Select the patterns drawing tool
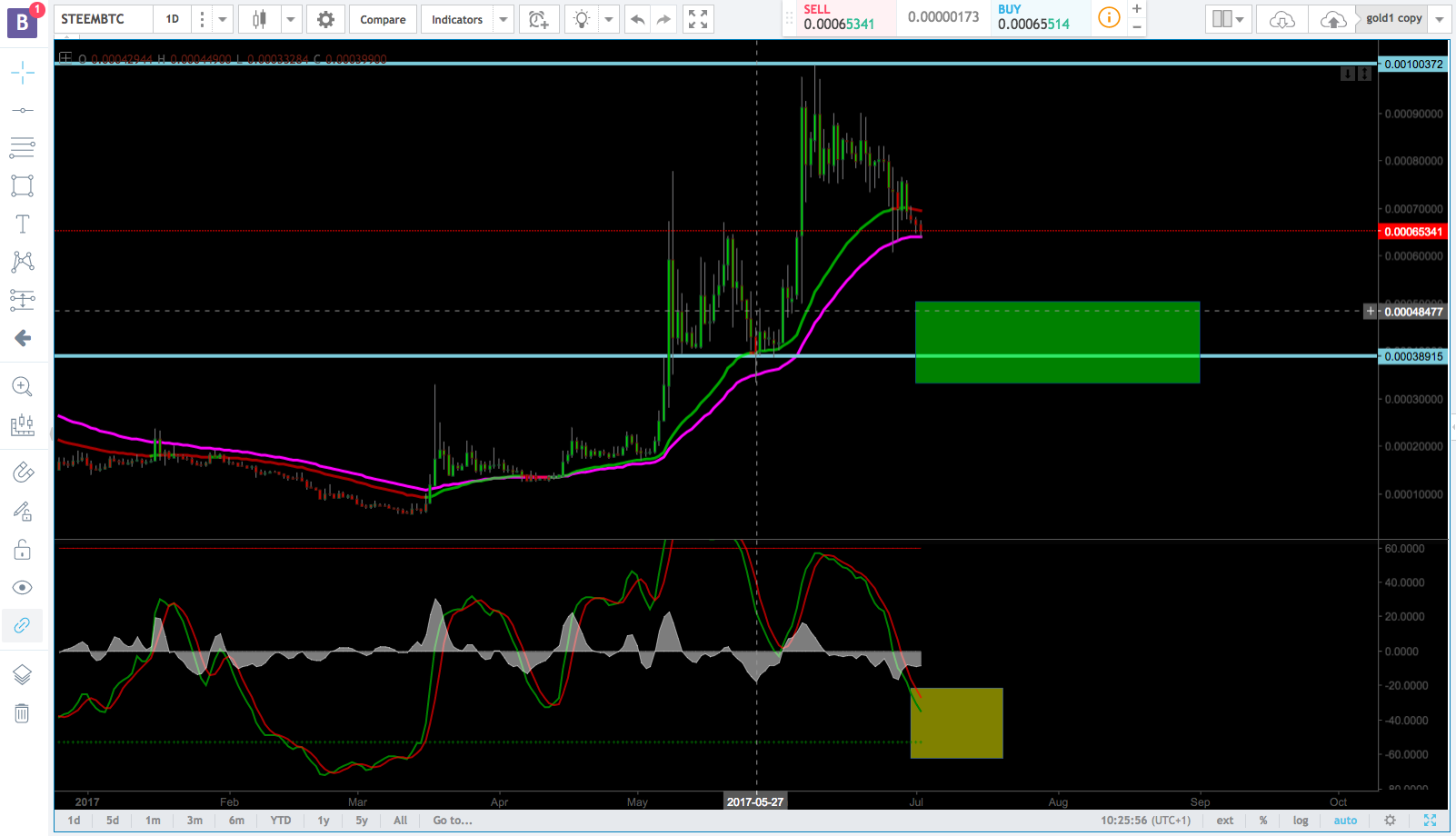 click(23, 262)
